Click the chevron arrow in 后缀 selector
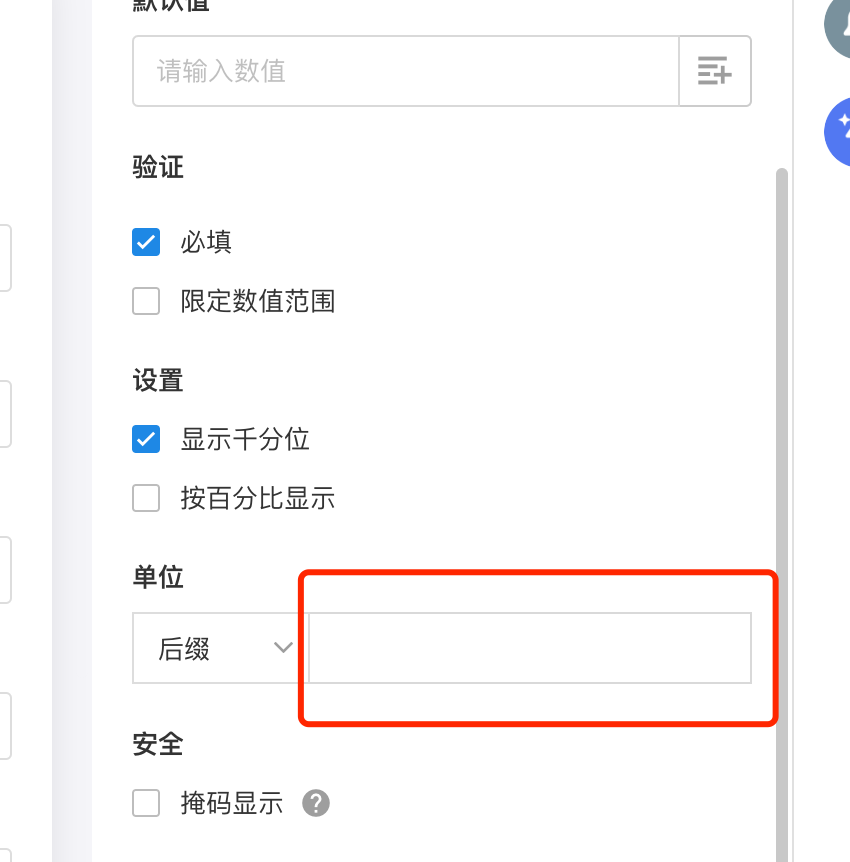 tap(283, 648)
